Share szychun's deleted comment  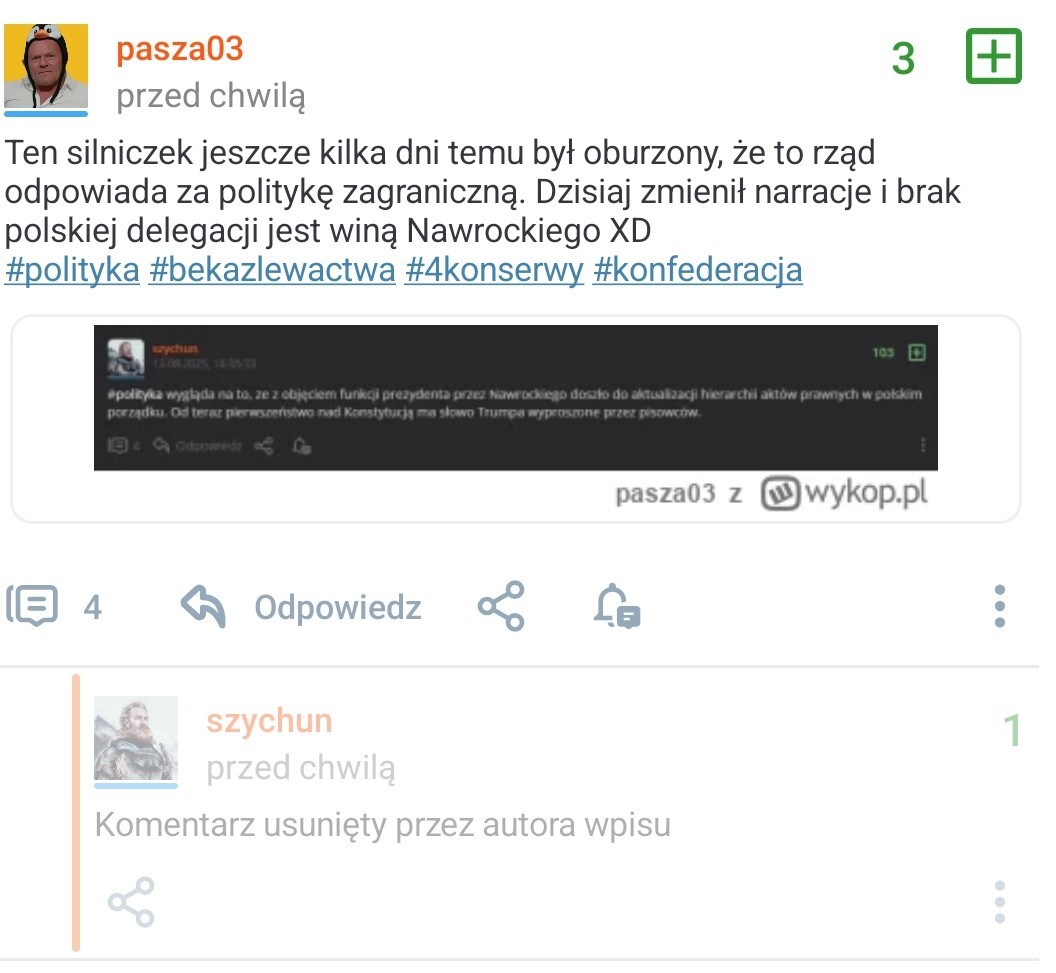pos(131,901)
